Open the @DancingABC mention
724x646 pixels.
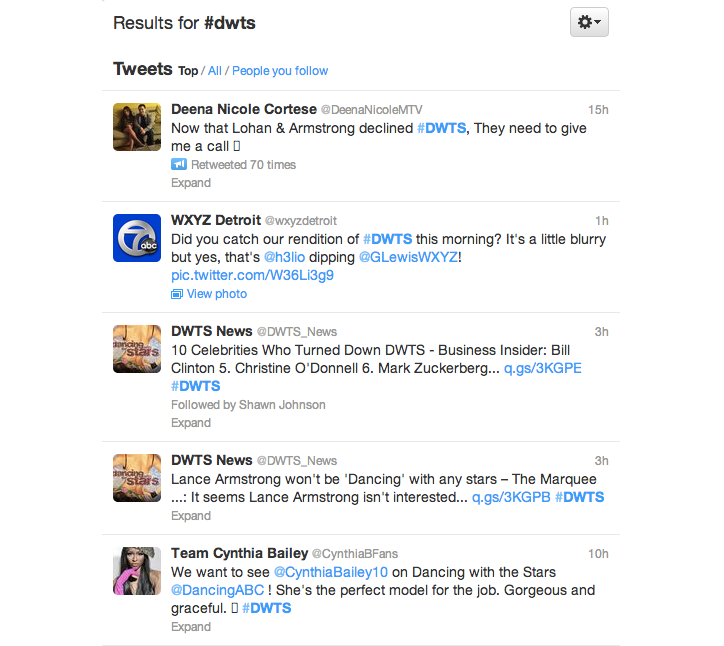pos(217,590)
